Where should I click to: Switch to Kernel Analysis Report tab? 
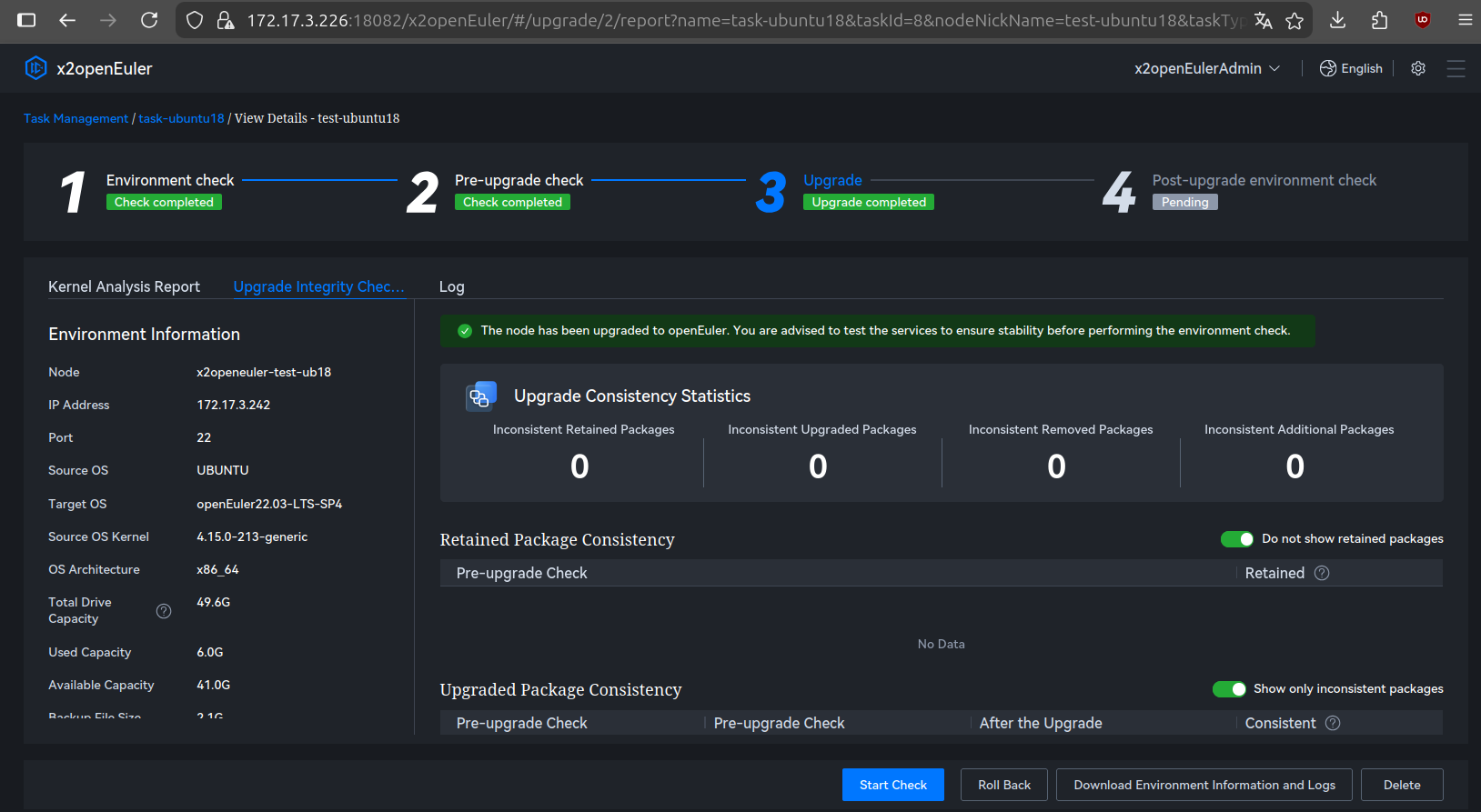[x=124, y=286]
